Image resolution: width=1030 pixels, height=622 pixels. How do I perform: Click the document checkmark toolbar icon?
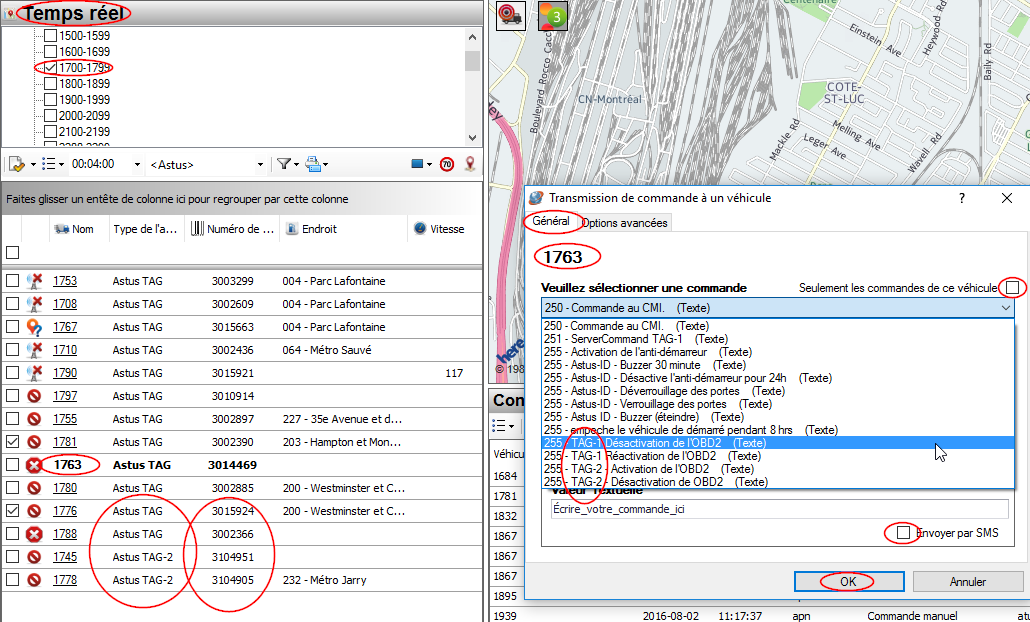pyautogui.click(x=17, y=164)
